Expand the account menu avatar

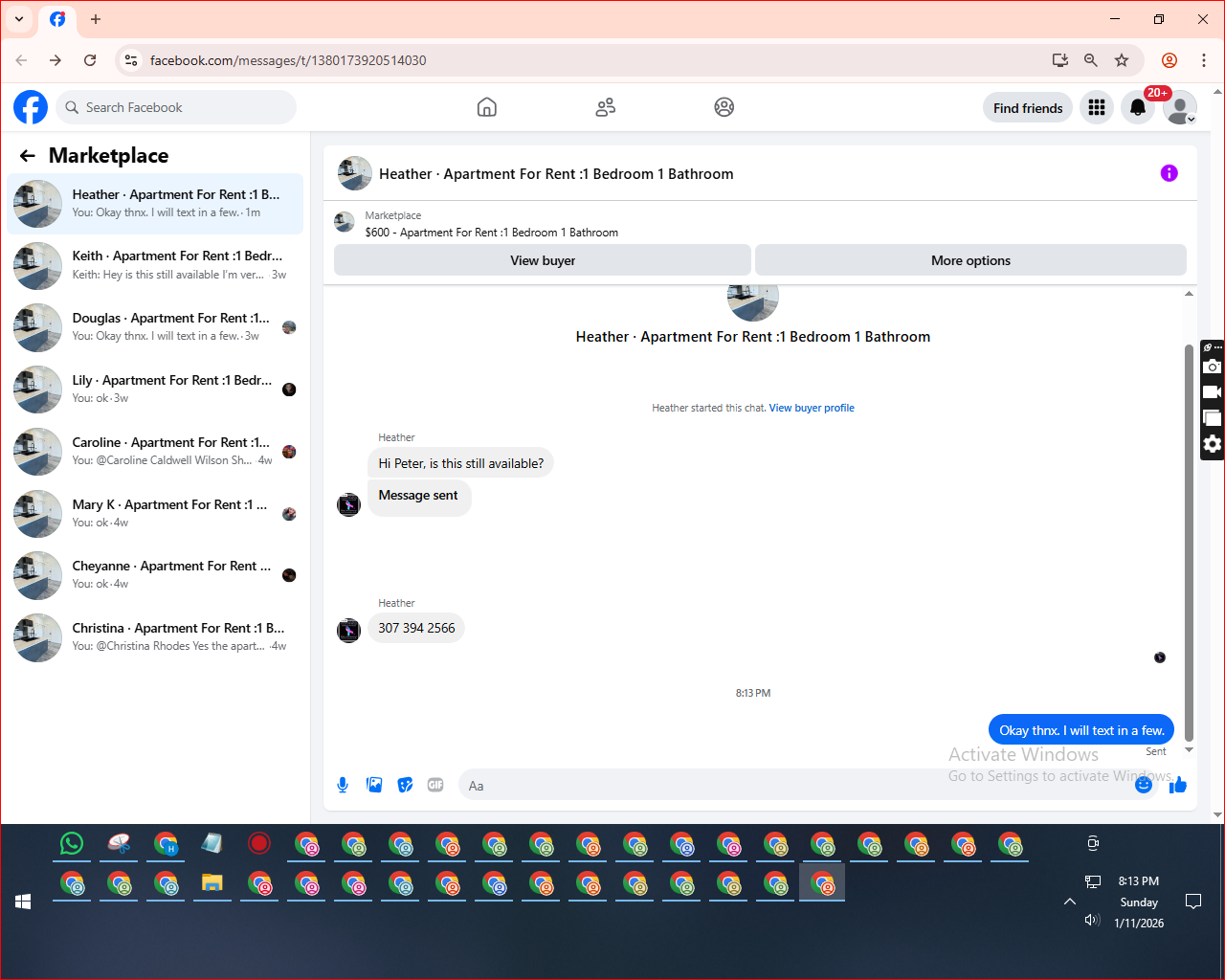(x=1180, y=107)
